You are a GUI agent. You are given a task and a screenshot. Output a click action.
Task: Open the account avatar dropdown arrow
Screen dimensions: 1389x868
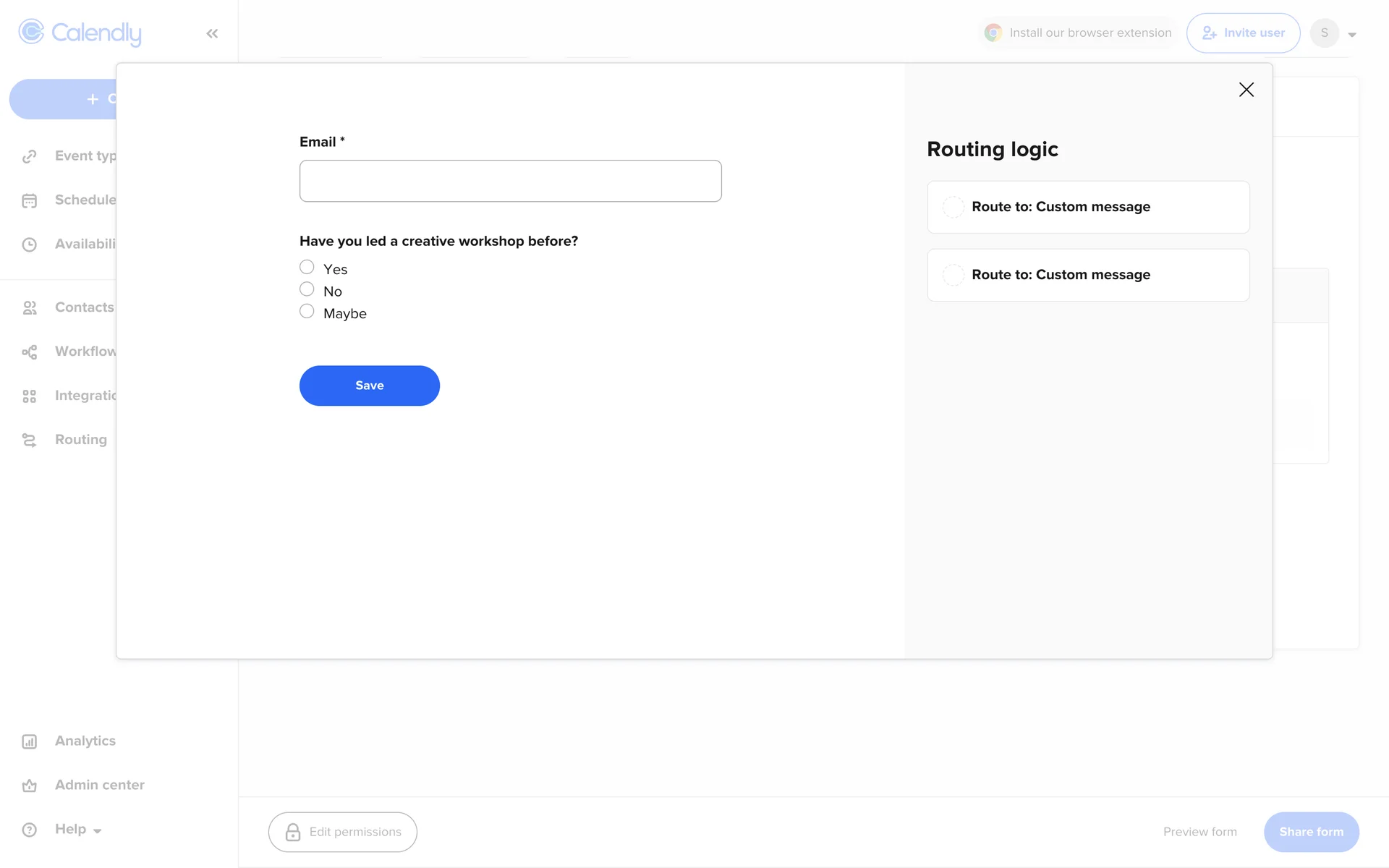click(1351, 34)
